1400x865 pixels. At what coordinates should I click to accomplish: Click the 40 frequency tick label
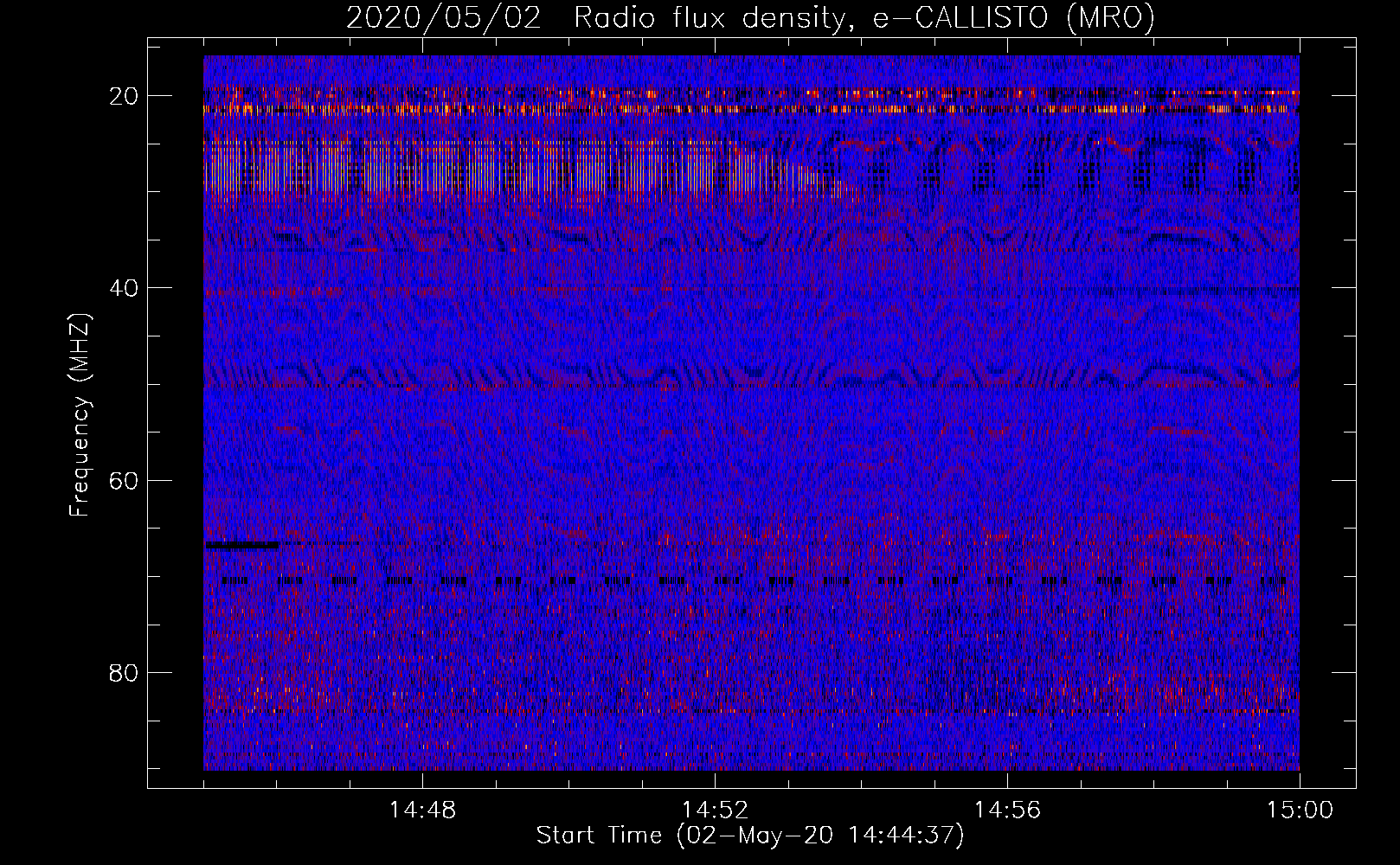tap(125, 288)
